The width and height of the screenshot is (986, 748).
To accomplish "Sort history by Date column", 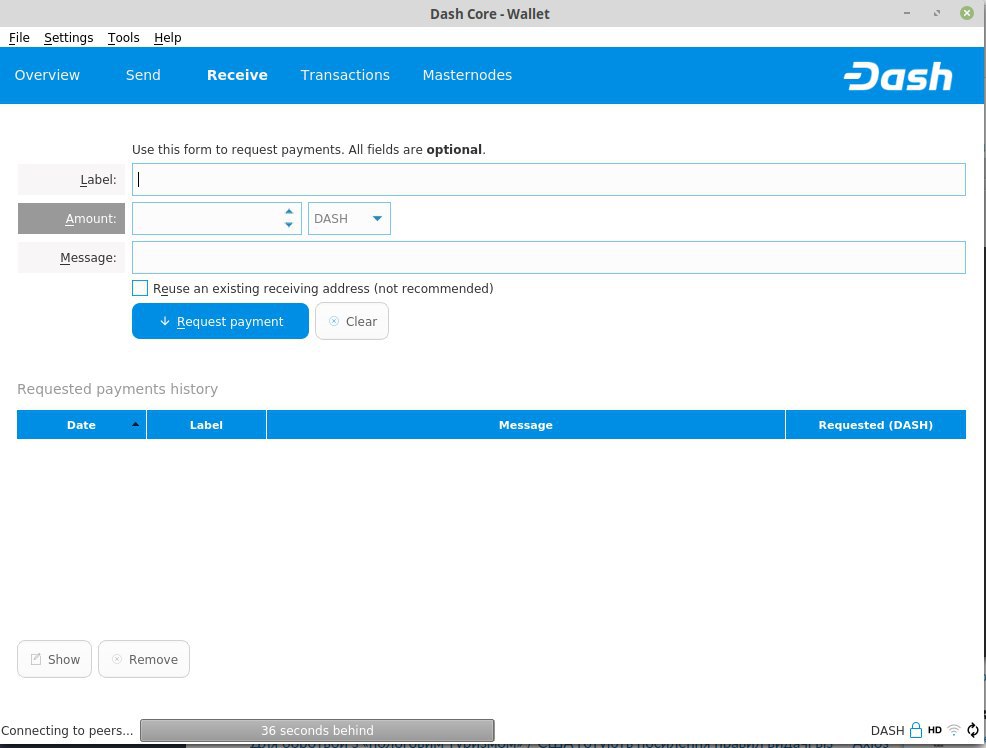I will click(x=81, y=425).
